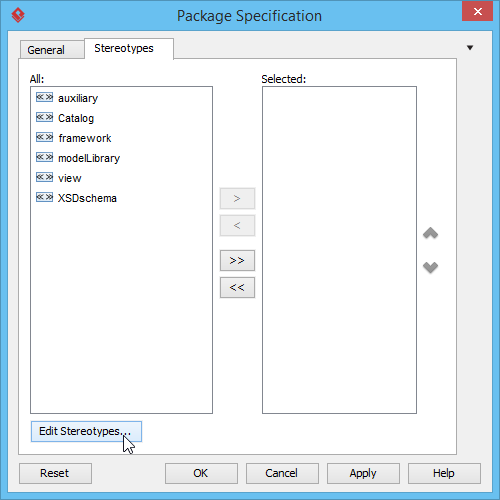Screen dimensions: 500x500
Task: Click the framework stereotype icon
Action: click(x=44, y=137)
